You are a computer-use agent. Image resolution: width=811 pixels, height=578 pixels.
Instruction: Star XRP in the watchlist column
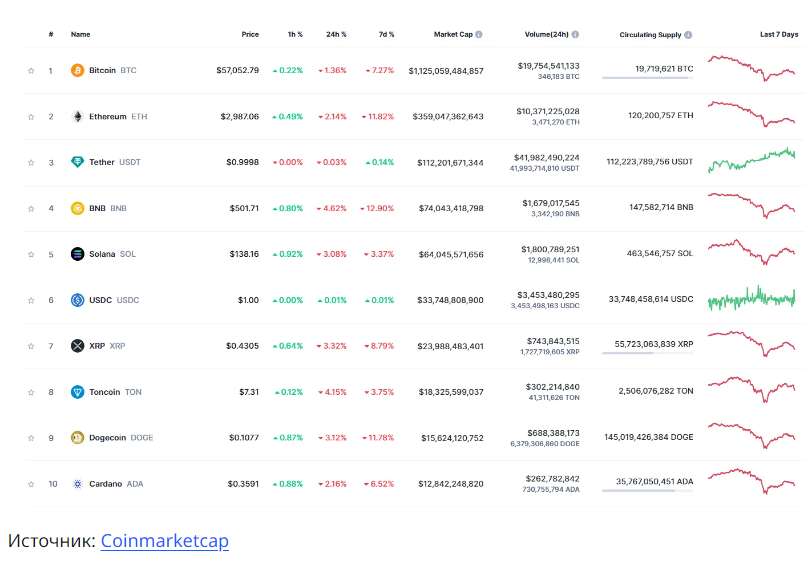(31, 346)
